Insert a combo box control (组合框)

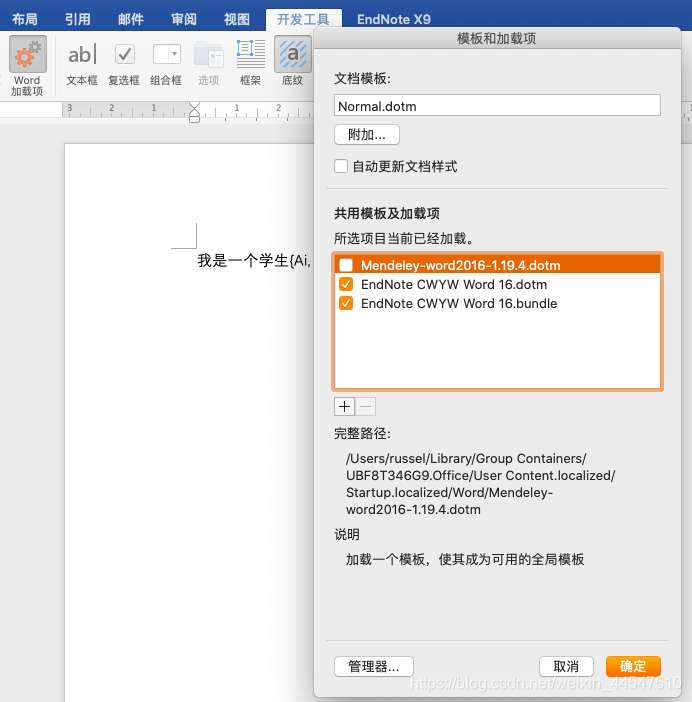[x=167, y=55]
